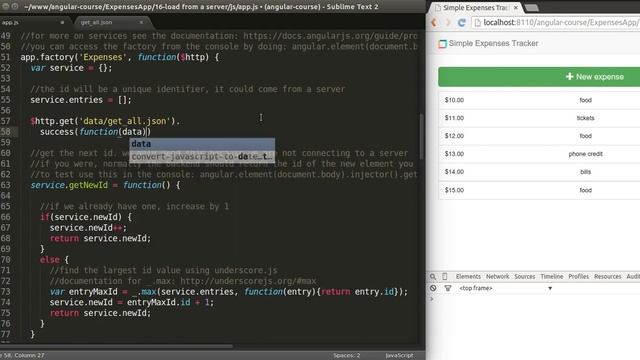Open the Profiles tab in DevTools
The width and height of the screenshot is (640, 360).
pyautogui.click(x=578, y=276)
